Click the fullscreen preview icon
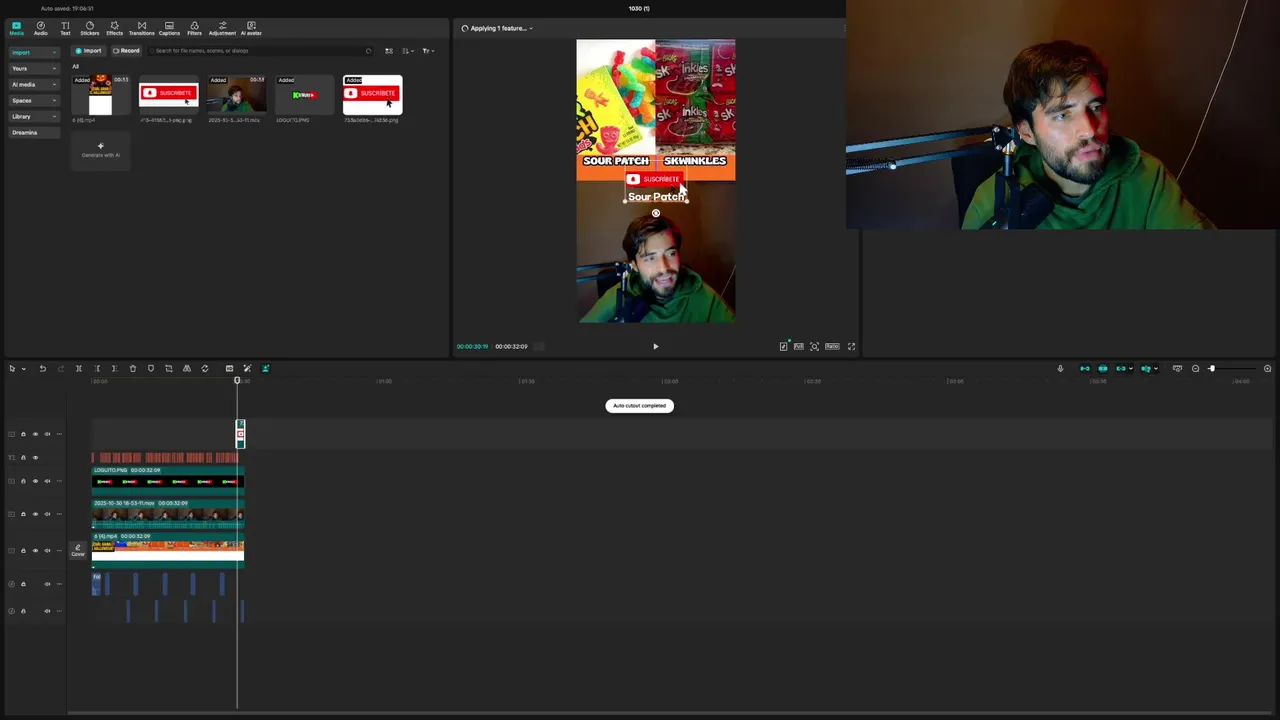 (x=851, y=346)
